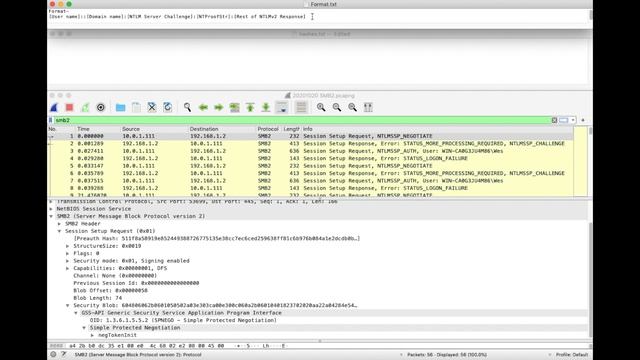This screenshot has width=640, height=360.
Task: Expand the negTokenInit node
Action: [92, 335]
